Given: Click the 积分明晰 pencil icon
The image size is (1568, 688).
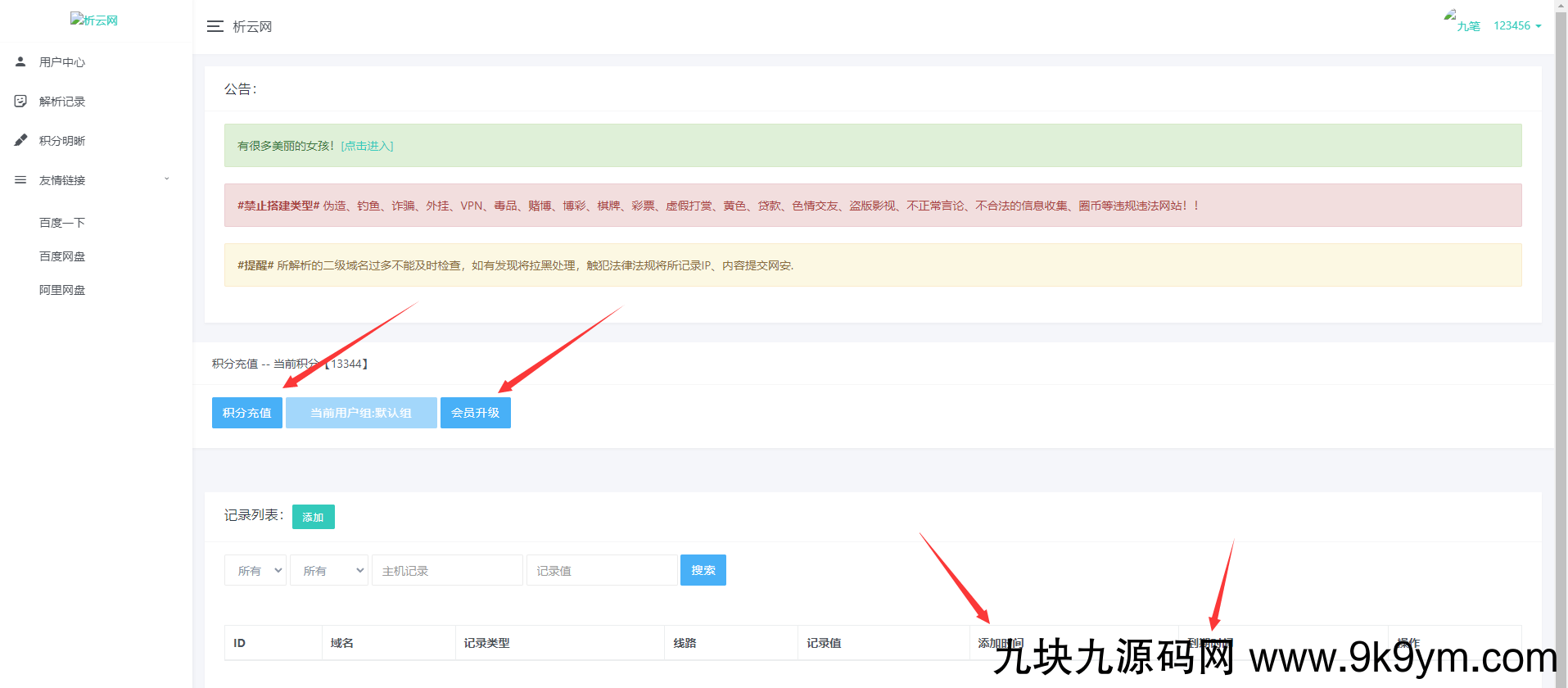Looking at the screenshot, I should [20, 140].
